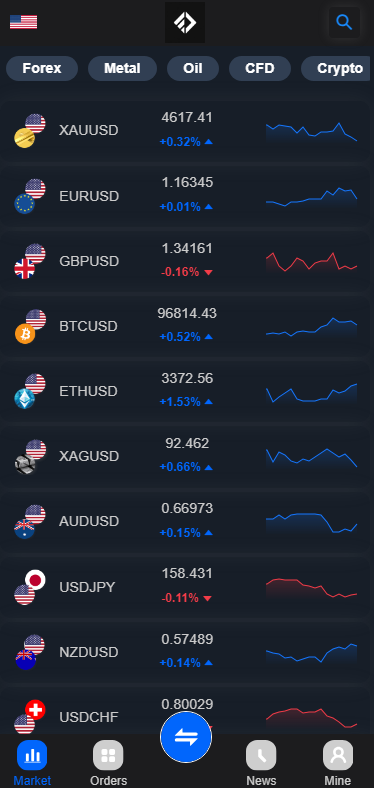This screenshot has width=374, height=788.
Task: Go to Orders via grid icon
Action: coord(108,755)
